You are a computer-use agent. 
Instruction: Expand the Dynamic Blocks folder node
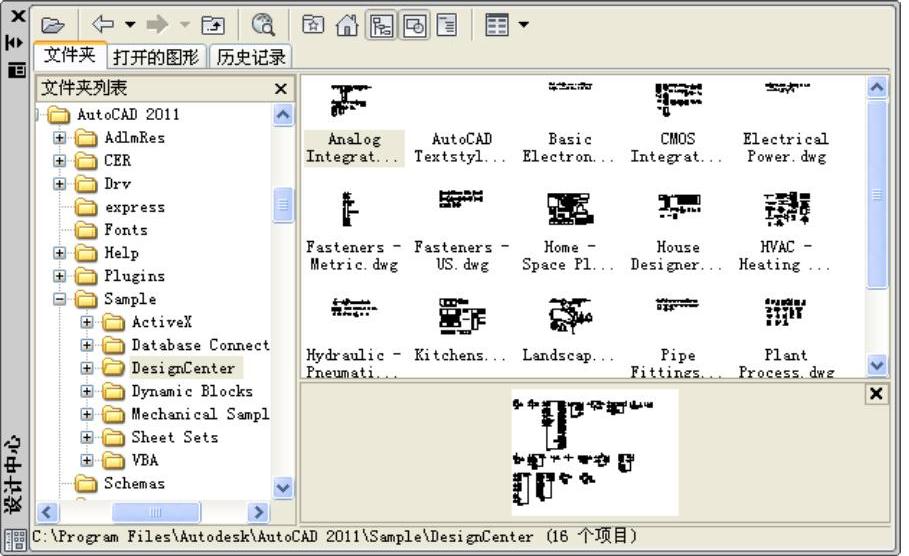(88, 391)
